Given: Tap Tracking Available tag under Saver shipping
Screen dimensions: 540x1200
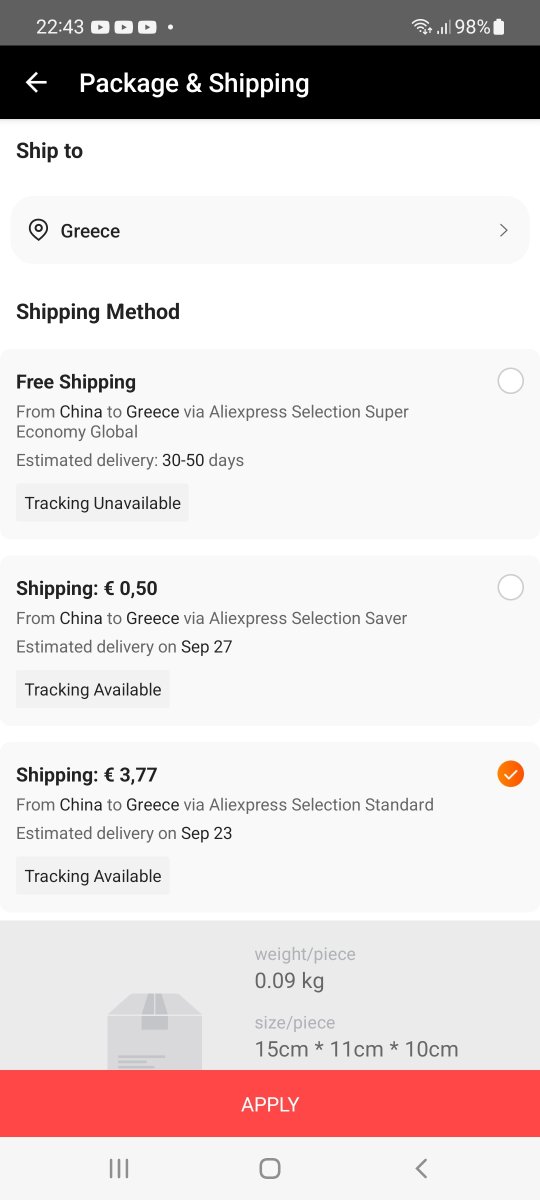Looking at the screenshot, I should (93, 690).
